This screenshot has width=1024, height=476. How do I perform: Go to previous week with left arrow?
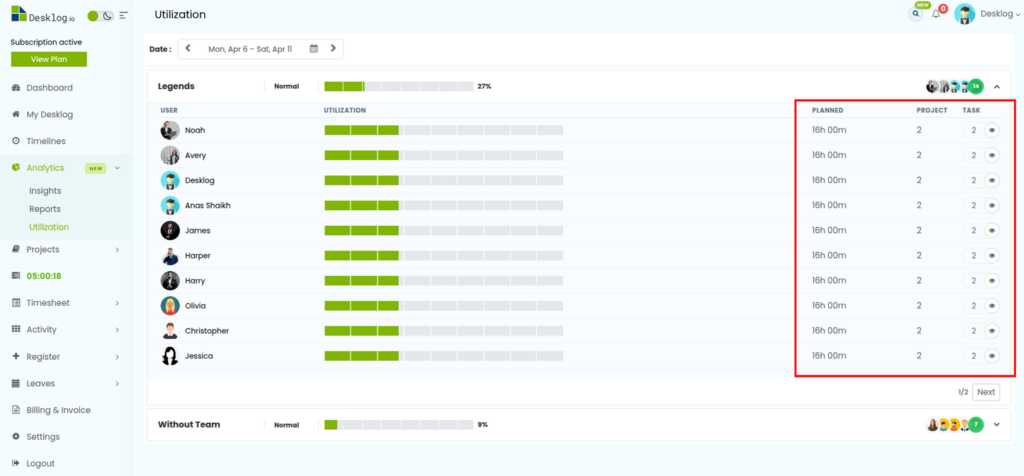(188, 48)
